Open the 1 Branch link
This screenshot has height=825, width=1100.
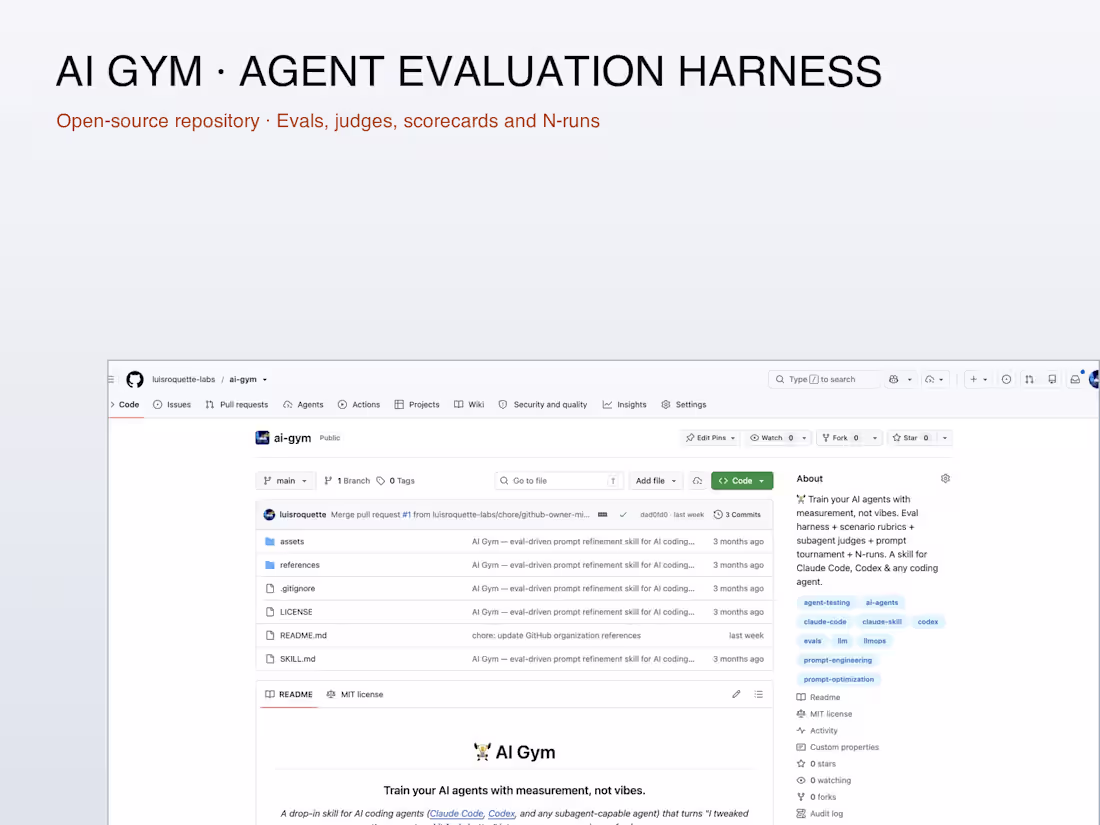(x=347, y=481)
